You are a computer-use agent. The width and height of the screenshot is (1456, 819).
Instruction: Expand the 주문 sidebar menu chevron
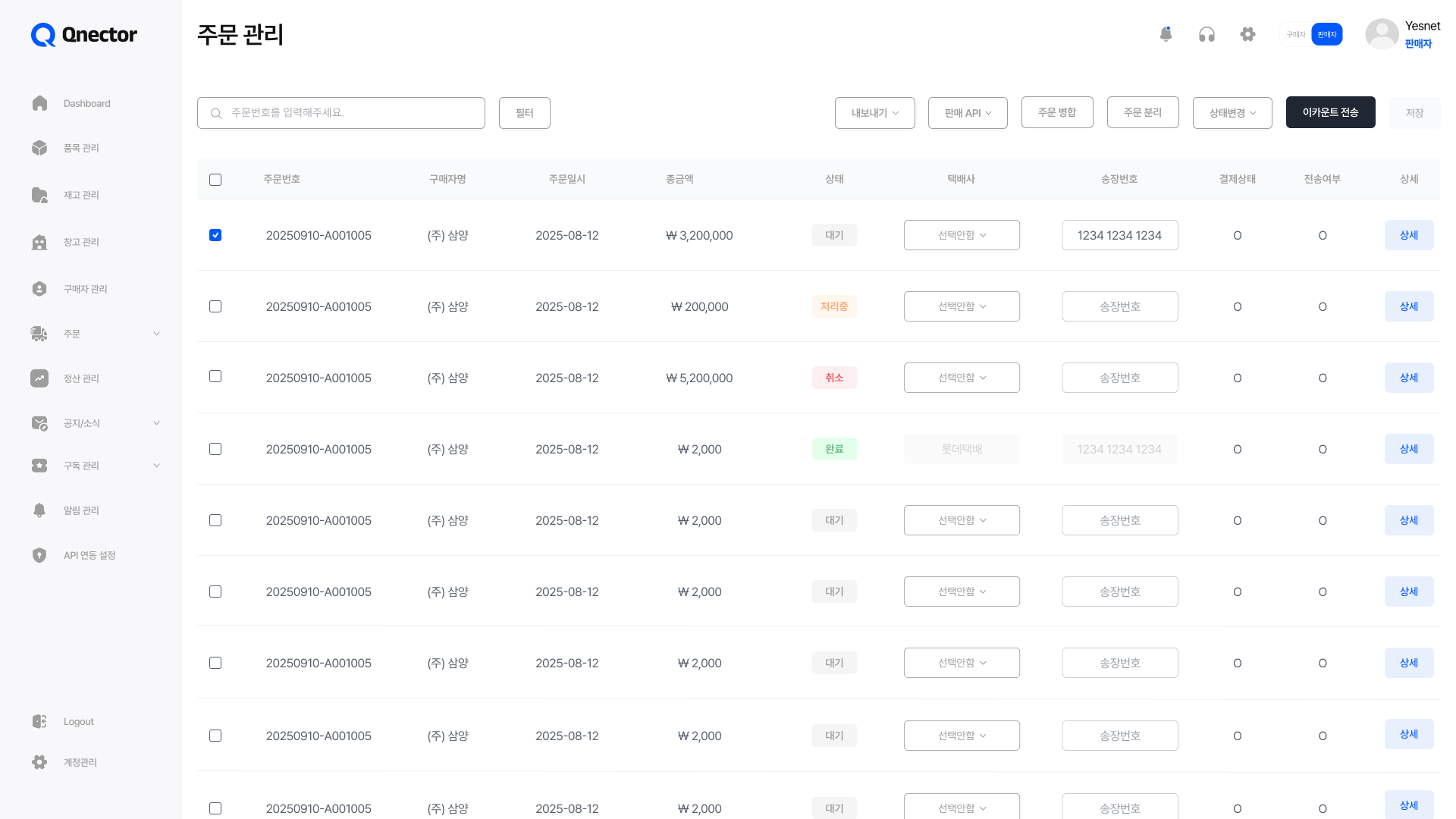point(156,334)
